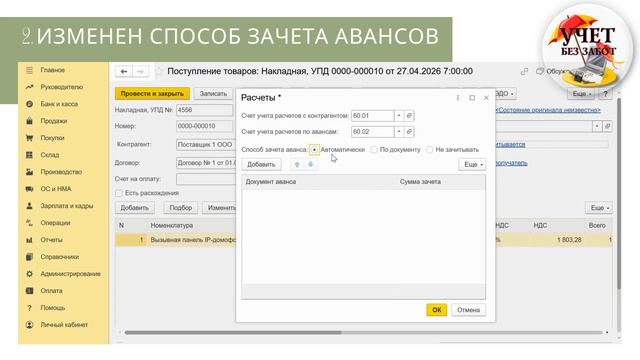
Task: Open the Администрирование gear icon
Action: click(29, 274)
